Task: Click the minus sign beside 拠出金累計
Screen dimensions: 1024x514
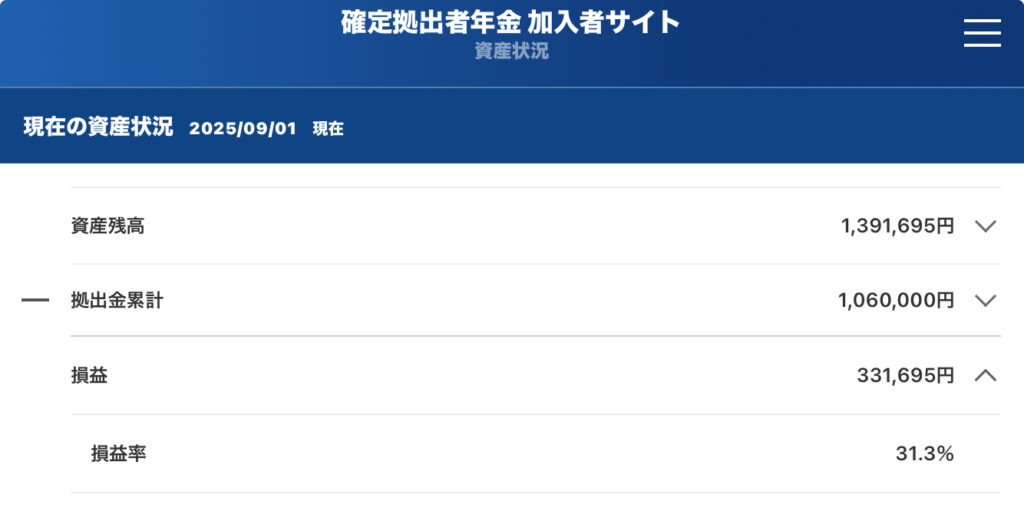Action: (35, 300)
